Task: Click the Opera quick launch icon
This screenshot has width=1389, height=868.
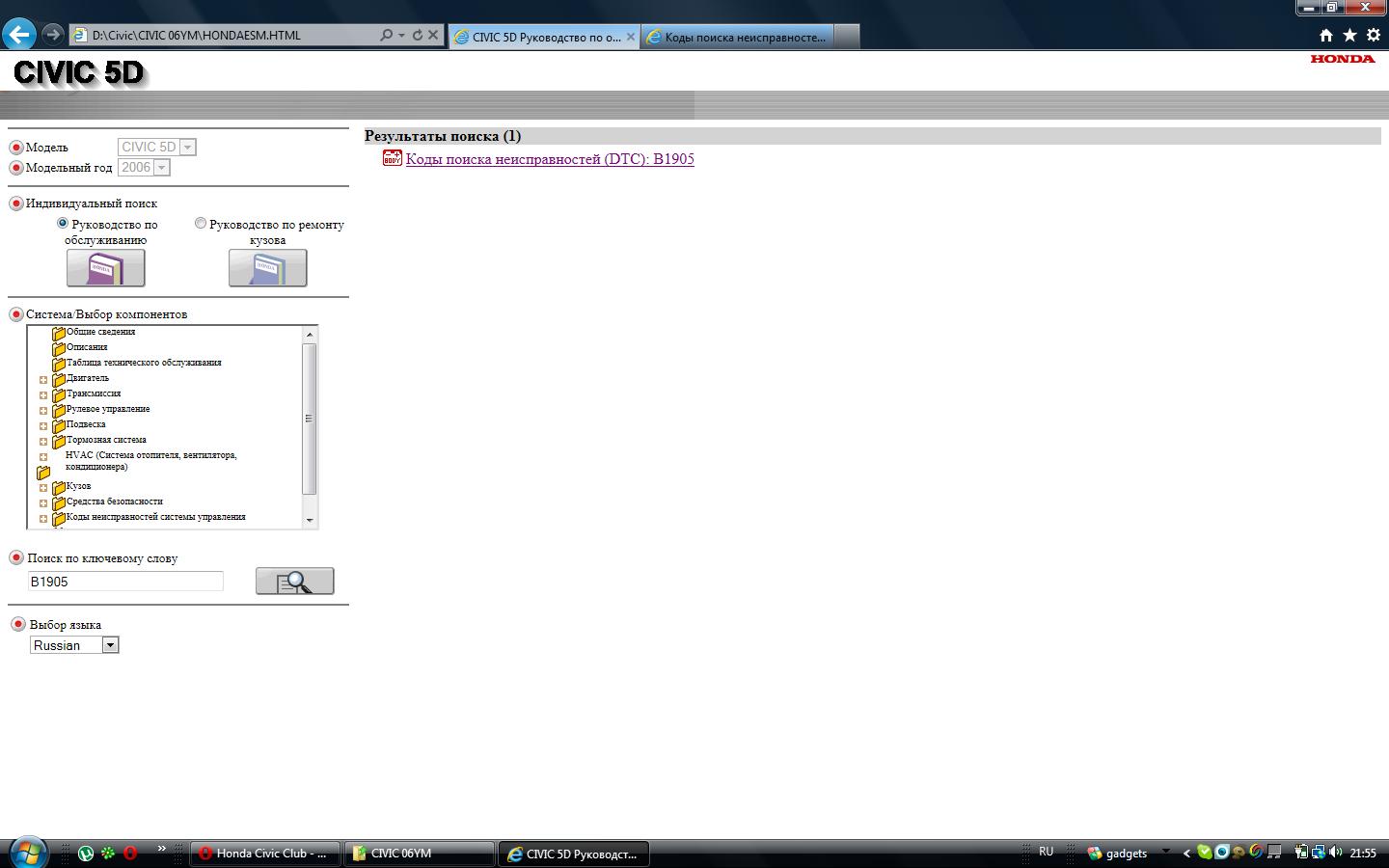Action: coord(130,853)
